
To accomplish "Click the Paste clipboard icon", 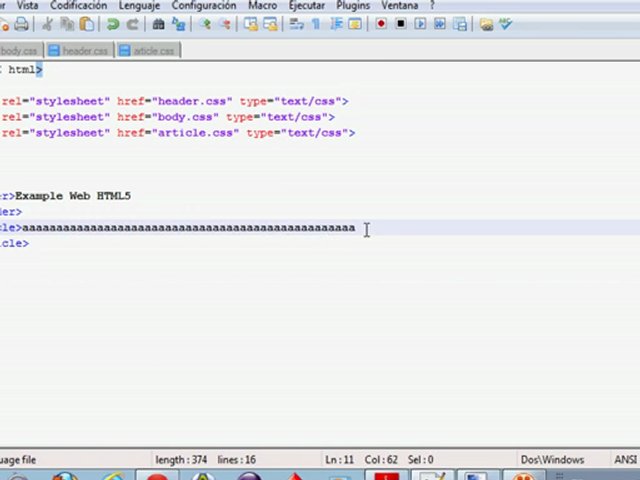I will click(87, 24).
